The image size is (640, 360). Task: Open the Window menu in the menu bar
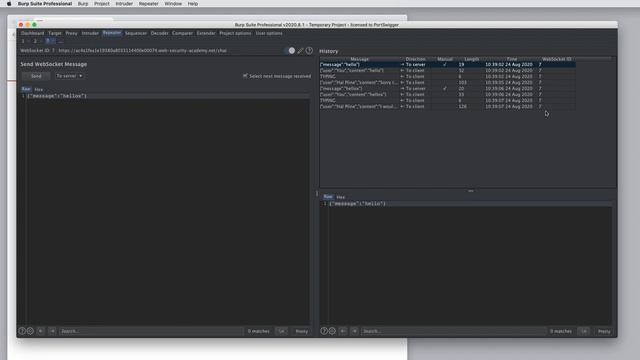pyautogui.click(x=173, y=4)
